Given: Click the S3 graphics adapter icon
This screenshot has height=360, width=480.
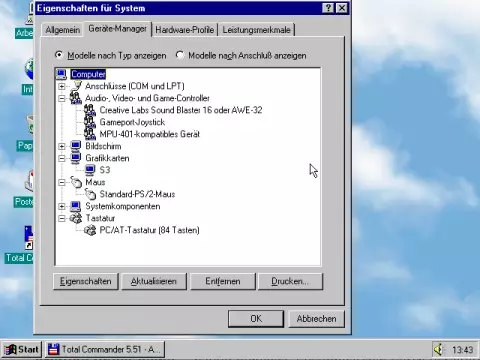Looking at the screenshot, I should pyautogui.click(x=90, y=170).
